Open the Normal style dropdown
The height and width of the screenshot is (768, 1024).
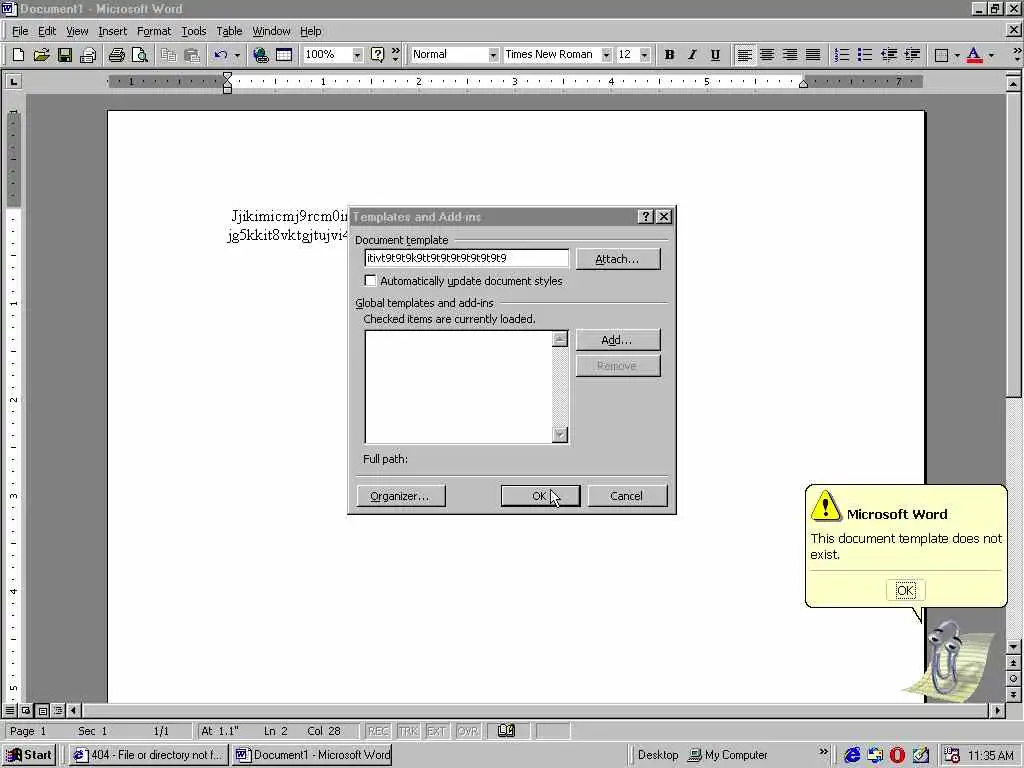click(x=493, y=55)
